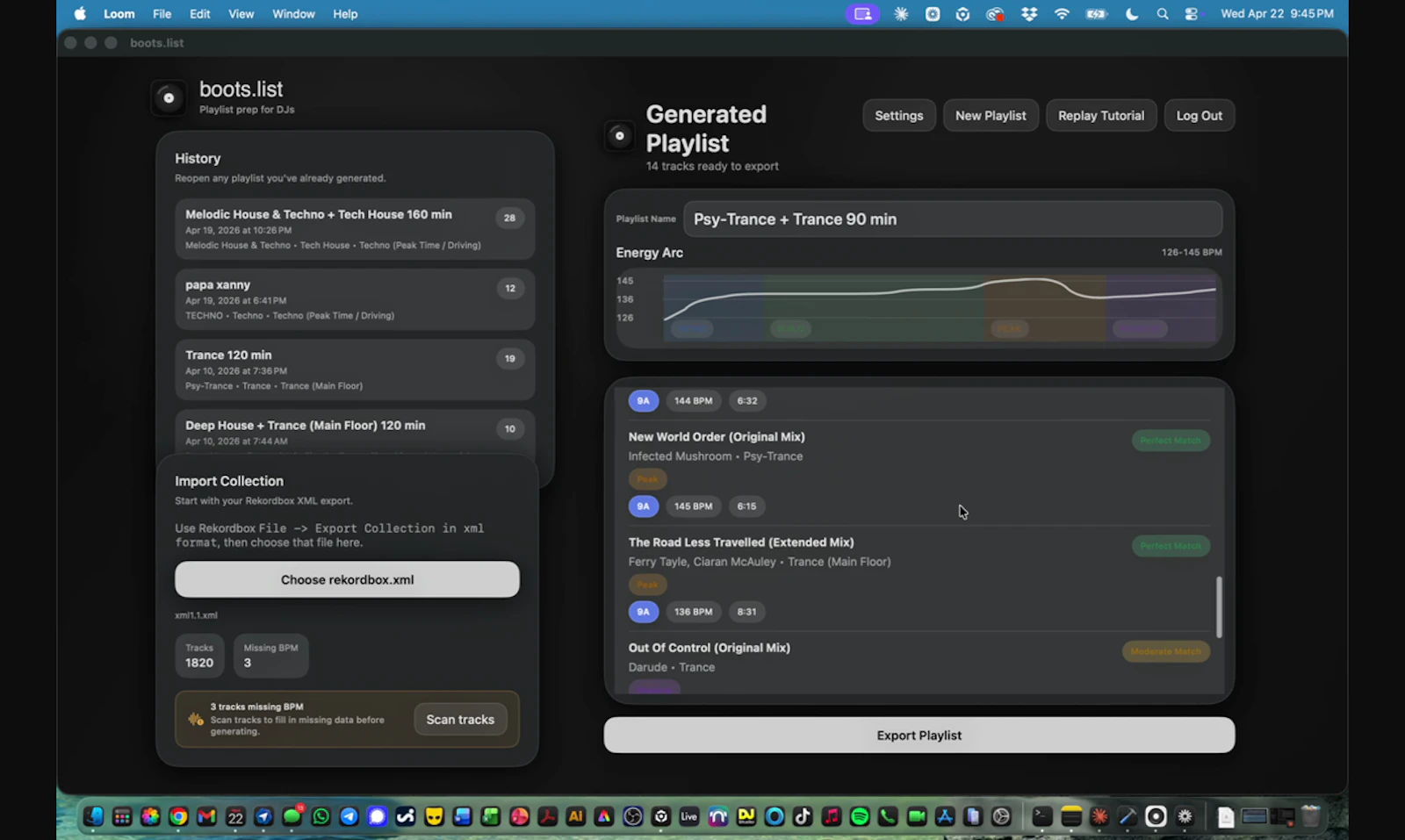Open Control Center in menu bar
1405x840 pixels.
[x=1192, y=14]
